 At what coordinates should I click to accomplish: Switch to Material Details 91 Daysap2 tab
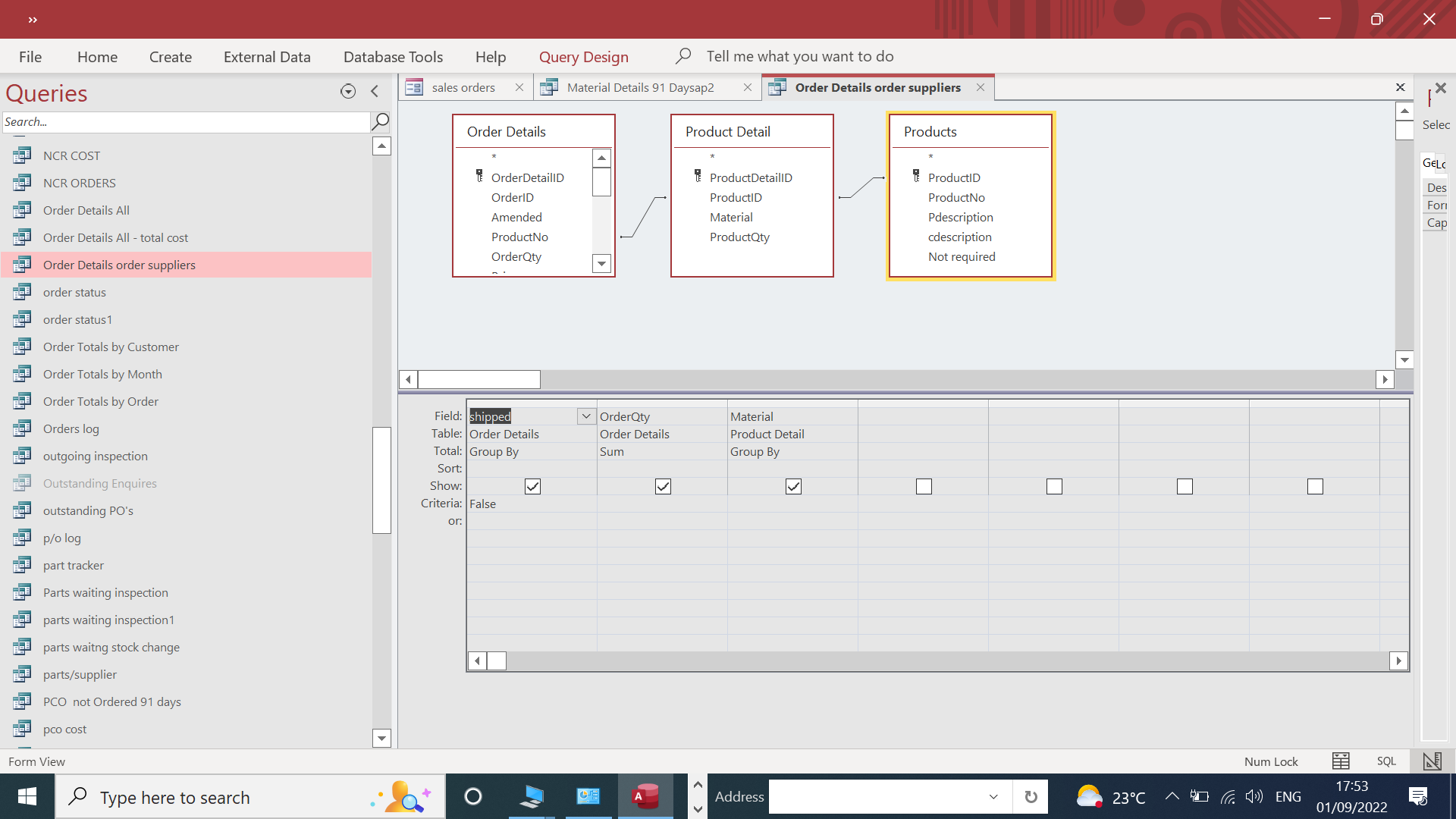click(x=640, y=87)
